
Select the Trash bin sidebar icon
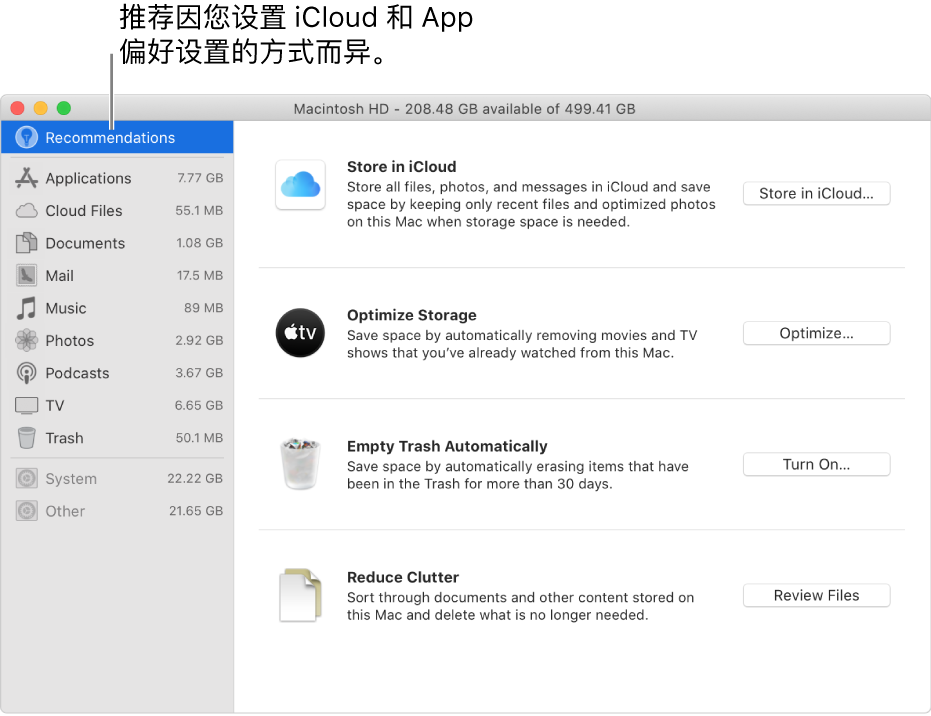(27, 438)
